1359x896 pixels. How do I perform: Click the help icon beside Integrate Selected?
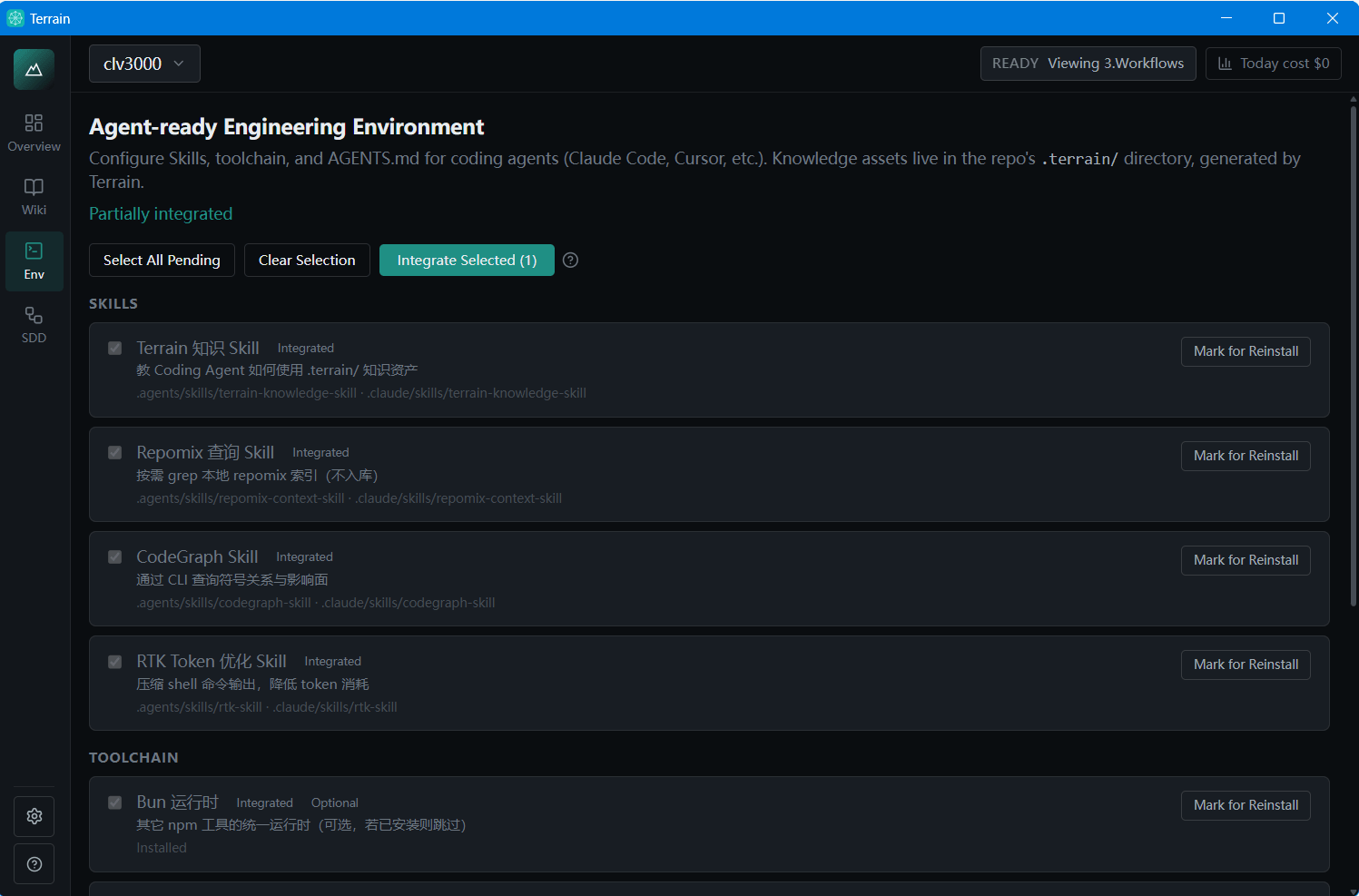[570, 260]
